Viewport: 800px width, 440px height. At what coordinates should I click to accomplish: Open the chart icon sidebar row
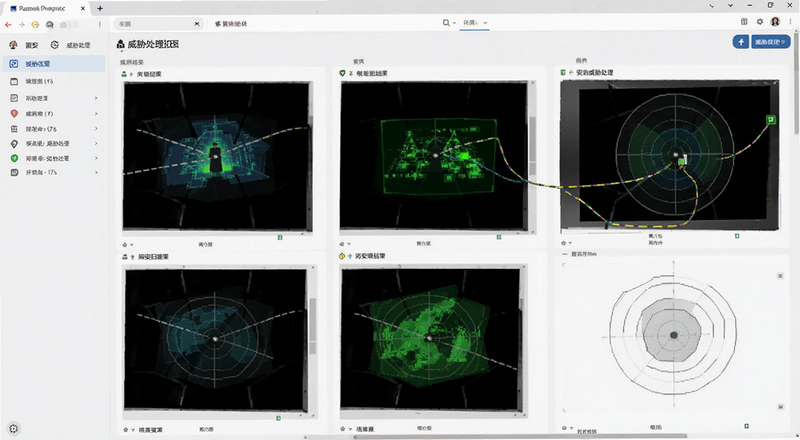(x=54, y=98)
